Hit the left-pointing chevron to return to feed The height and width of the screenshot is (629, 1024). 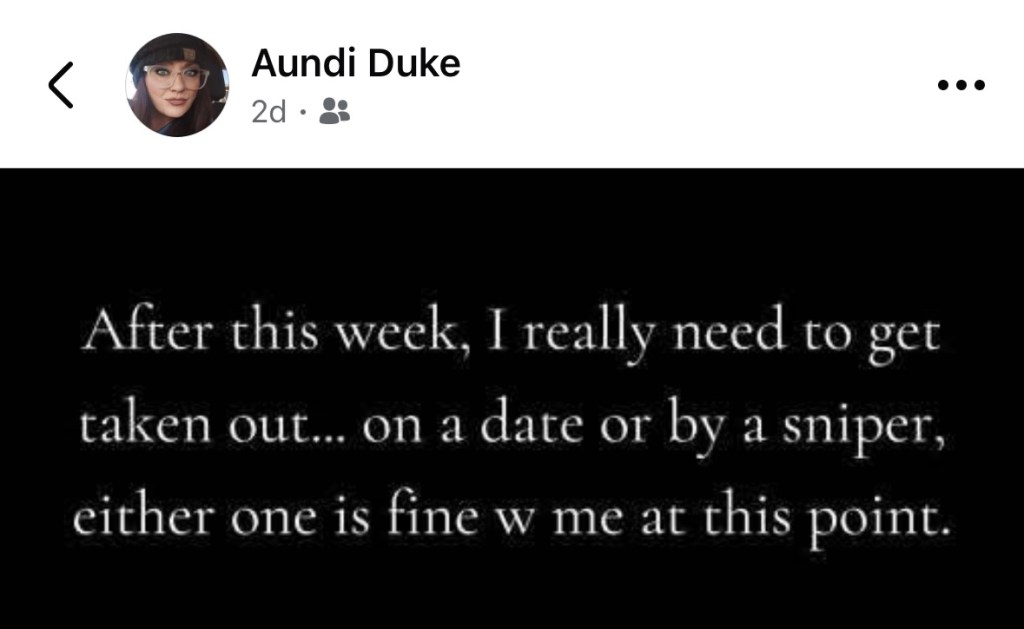[59, 83]
